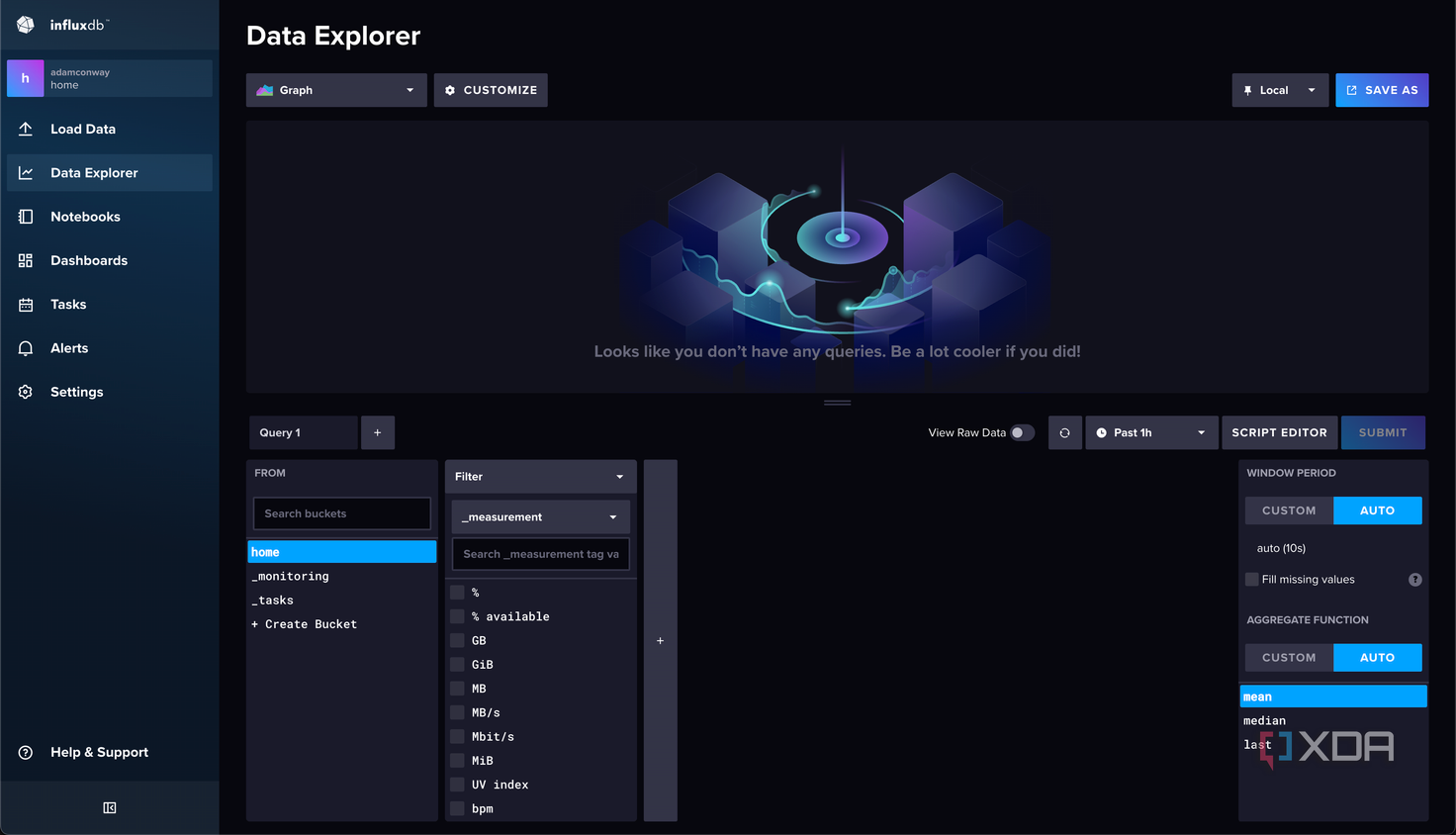Click the InfluxDB logo icon
The width and height of the screenshot is (1456, 835).
tap(26, 25)
